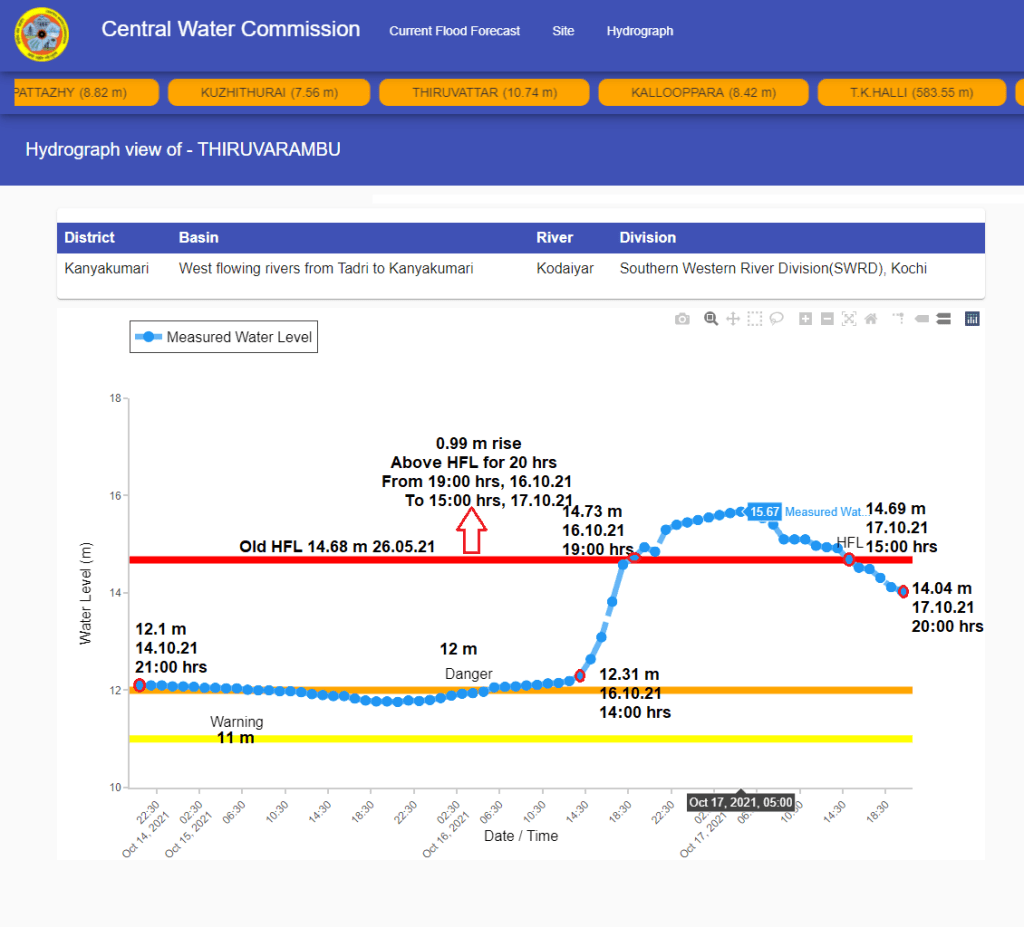
Task: Toggle spike lines in chart toolbar
Action: [897, 319]
